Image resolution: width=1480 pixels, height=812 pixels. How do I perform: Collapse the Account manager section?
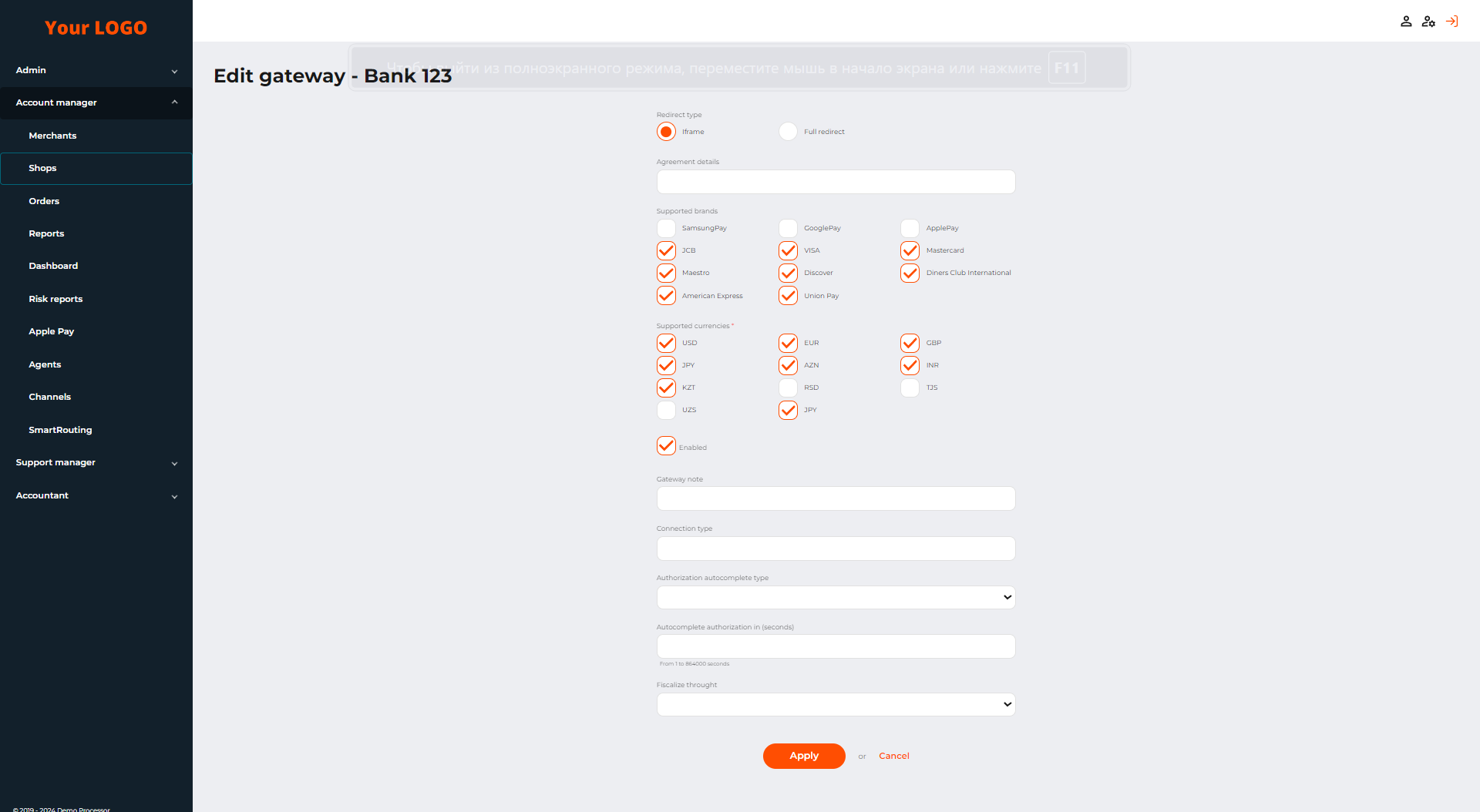pyautogui.click(x=96, y=102)
